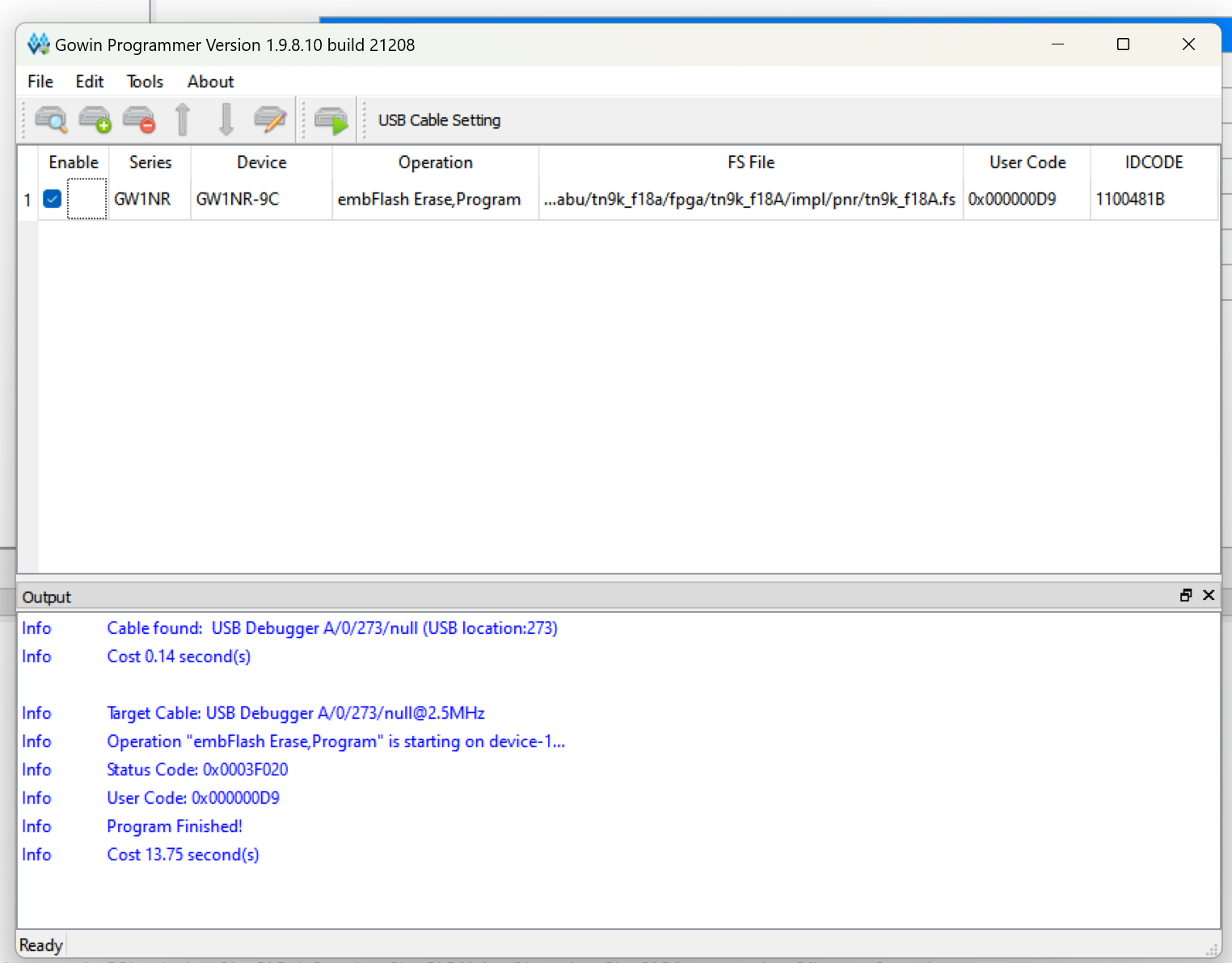The height and width of the screenshot is (963, 1232).
Task: Maximize the Gowin Programmer window
Action: coord(1123,44)
